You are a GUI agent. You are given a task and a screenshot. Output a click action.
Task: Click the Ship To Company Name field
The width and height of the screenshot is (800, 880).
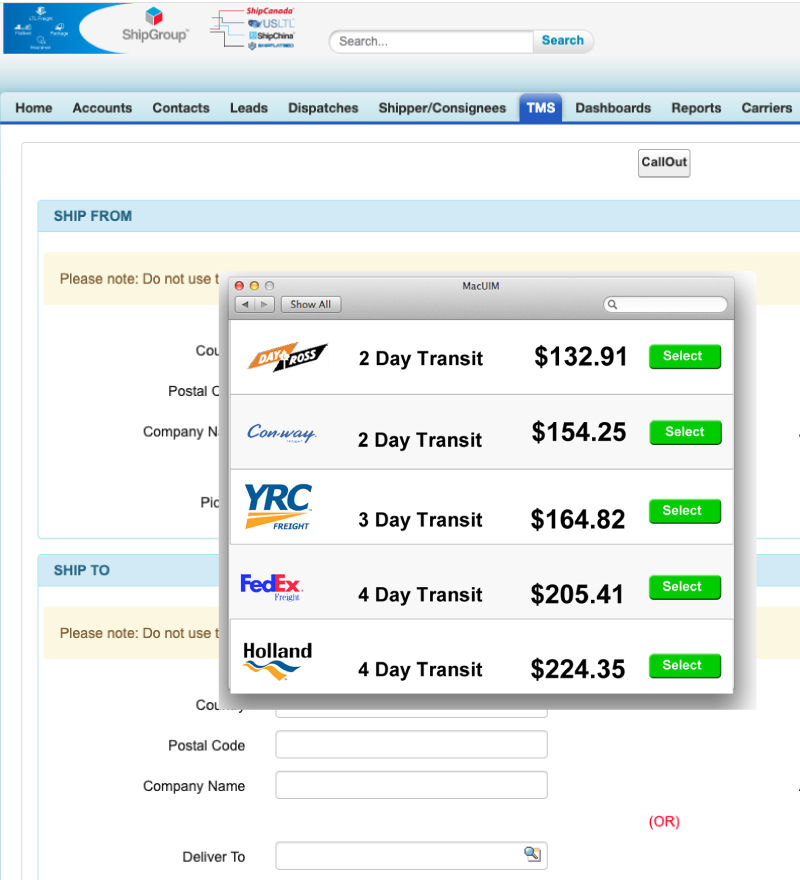tap(411, 785)
